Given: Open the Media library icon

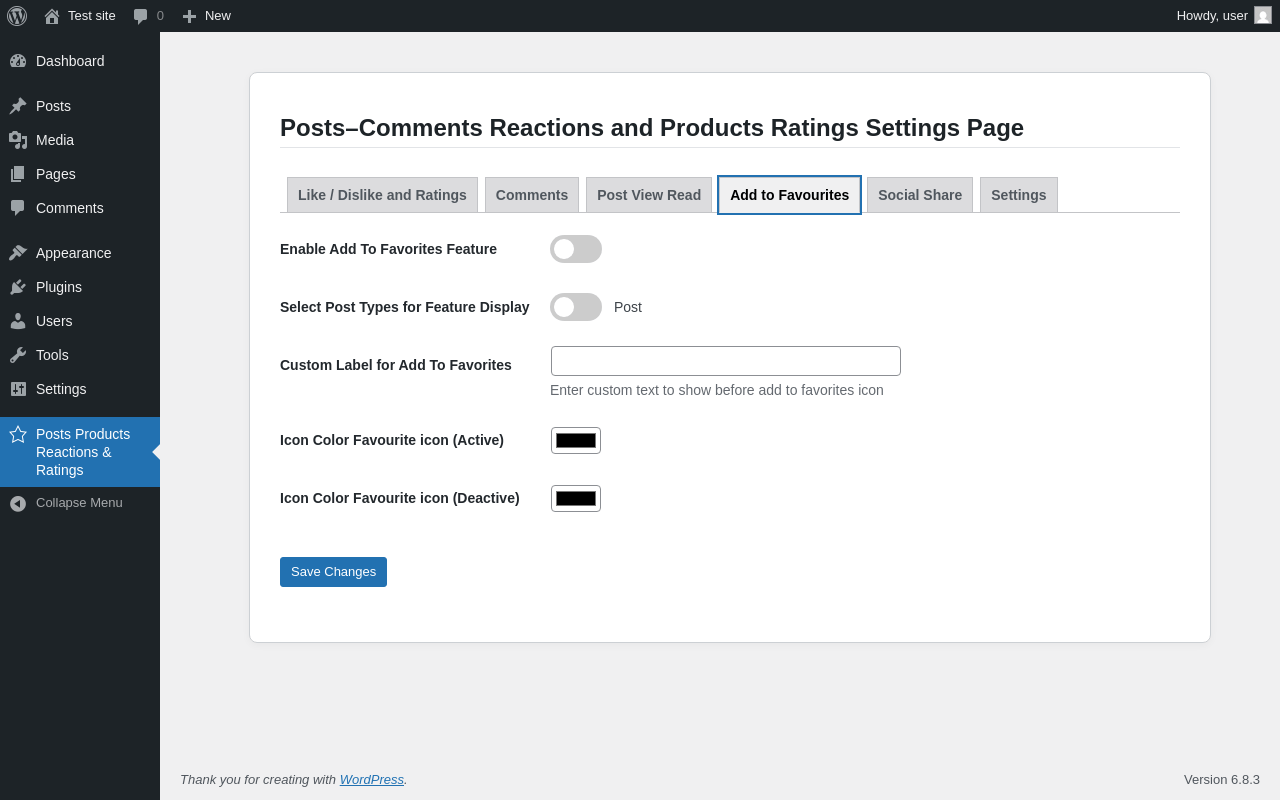Looking at the screenshot, I should point(18,140).
